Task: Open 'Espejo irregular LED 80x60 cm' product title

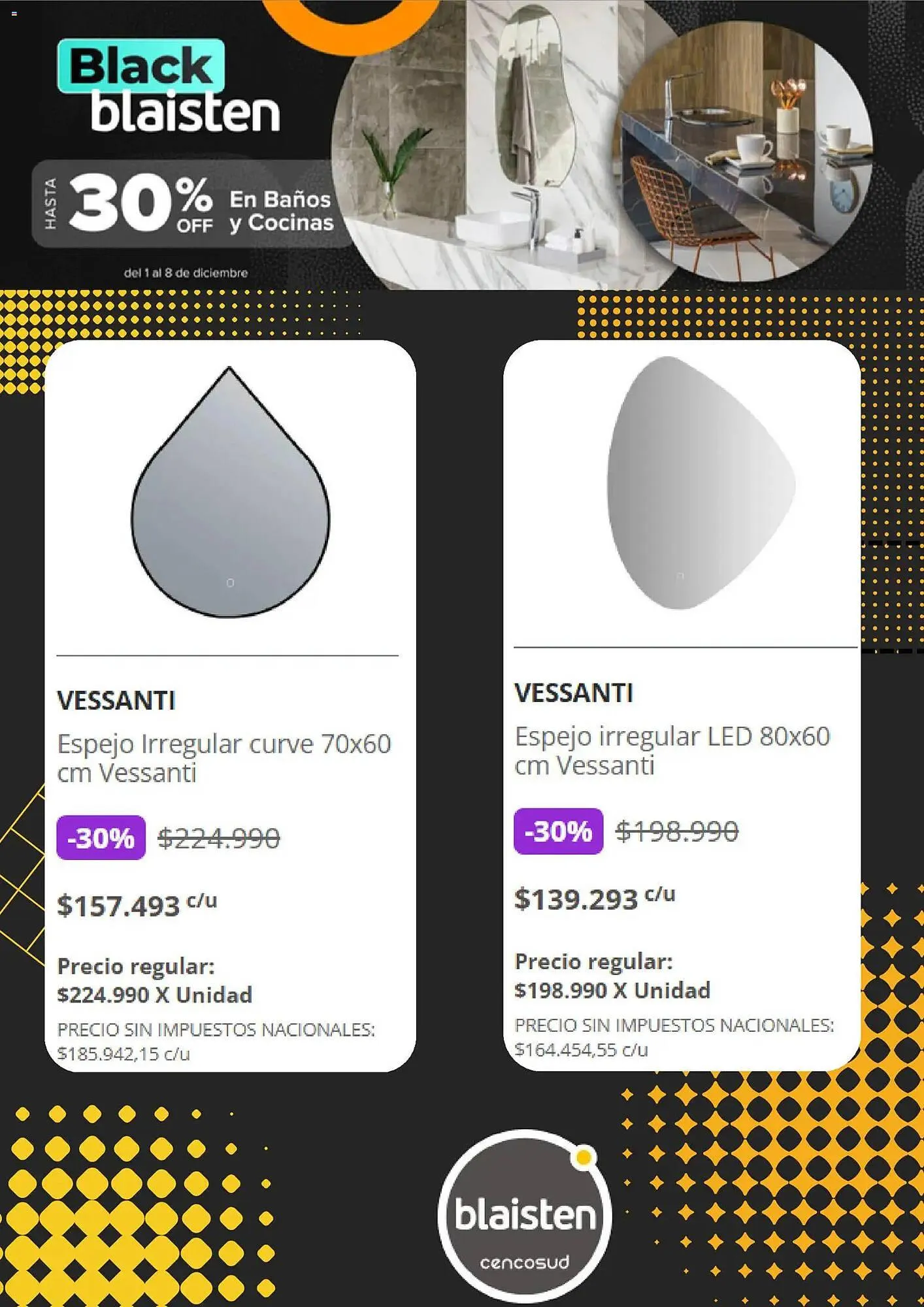Action: [x=672, y=750]
